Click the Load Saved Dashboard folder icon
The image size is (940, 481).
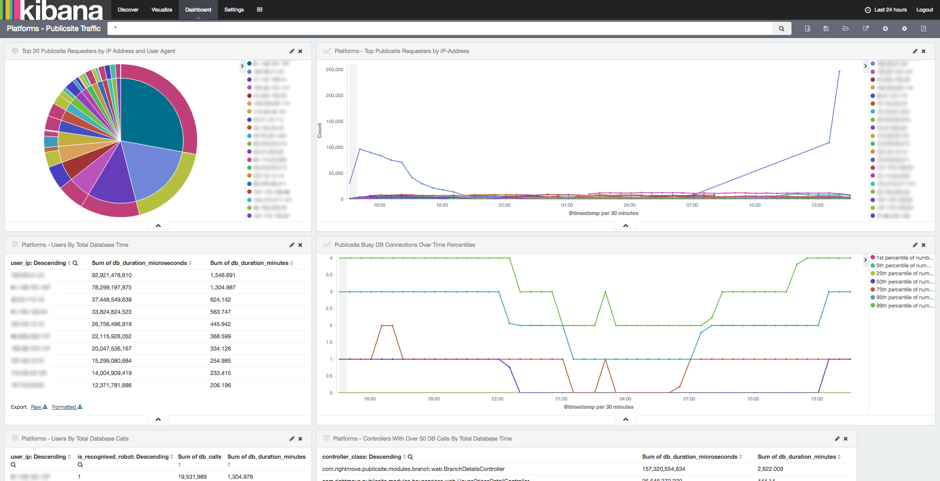click(x=845, y=28)
